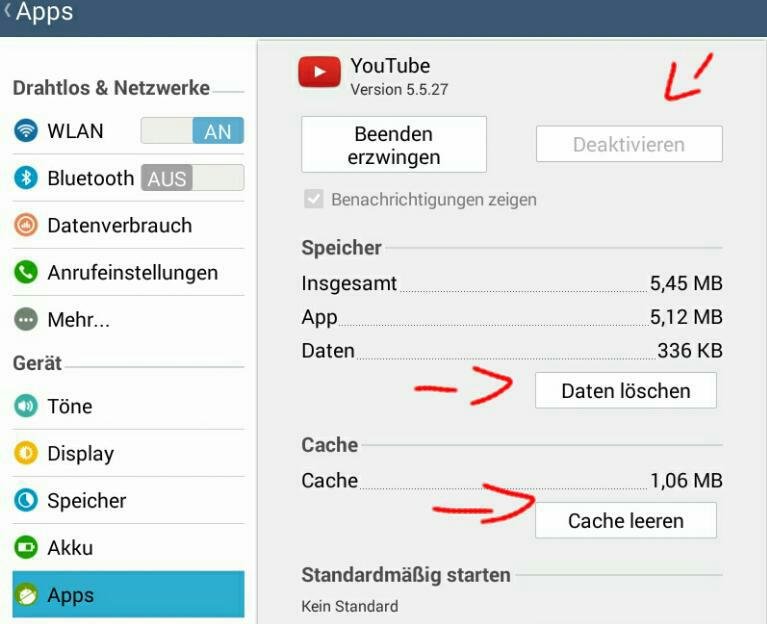Tap the YouTube app name
The image size is (767, 624).
(390, 66)
